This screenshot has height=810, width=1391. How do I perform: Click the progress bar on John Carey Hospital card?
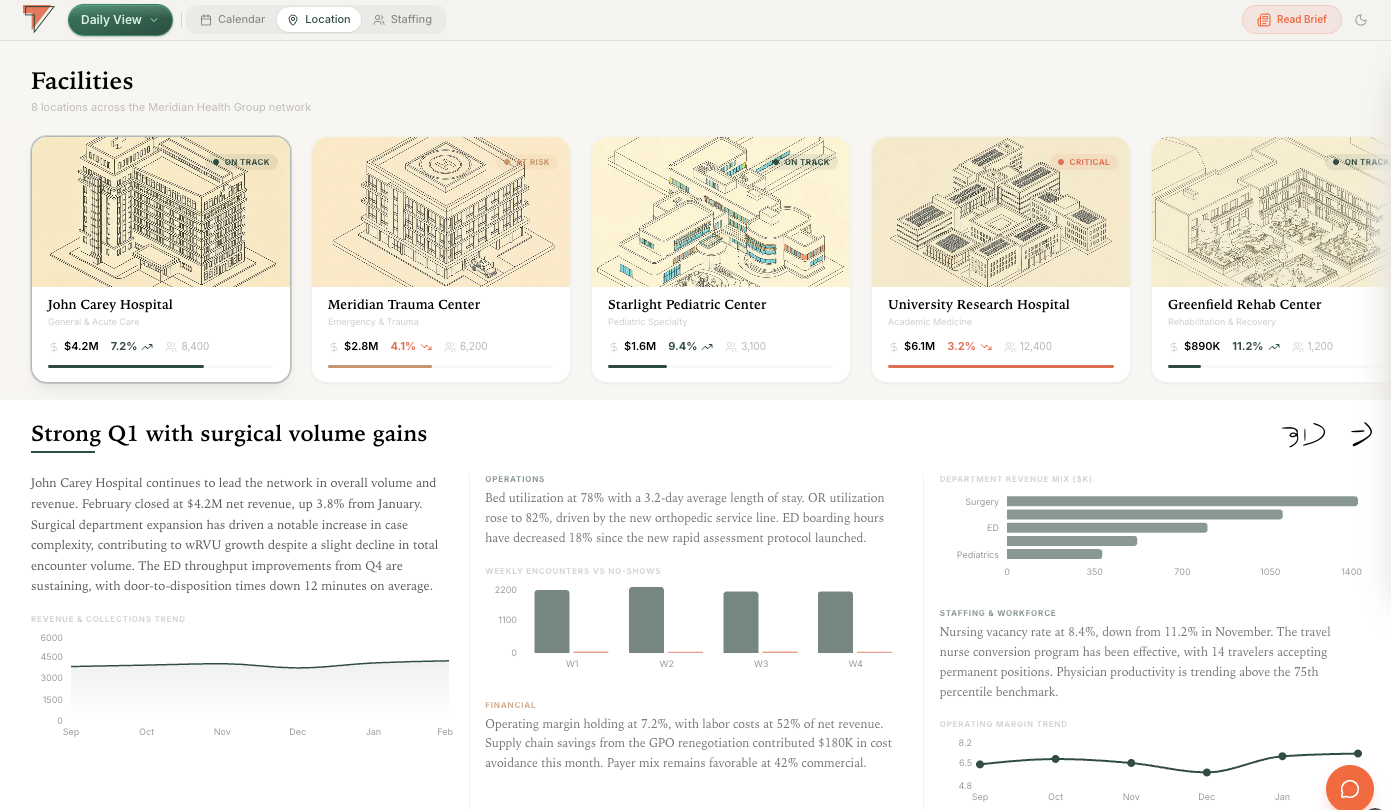161,367
